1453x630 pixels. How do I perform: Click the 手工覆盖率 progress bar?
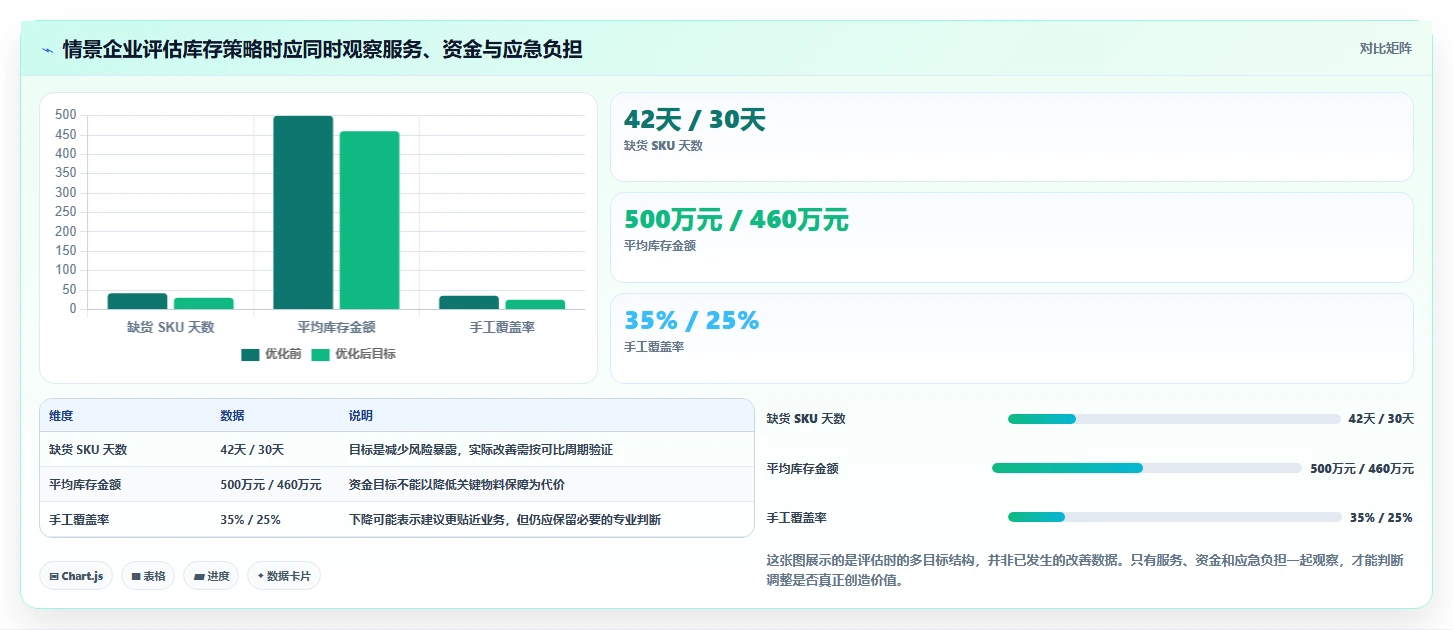[1174, 517]
